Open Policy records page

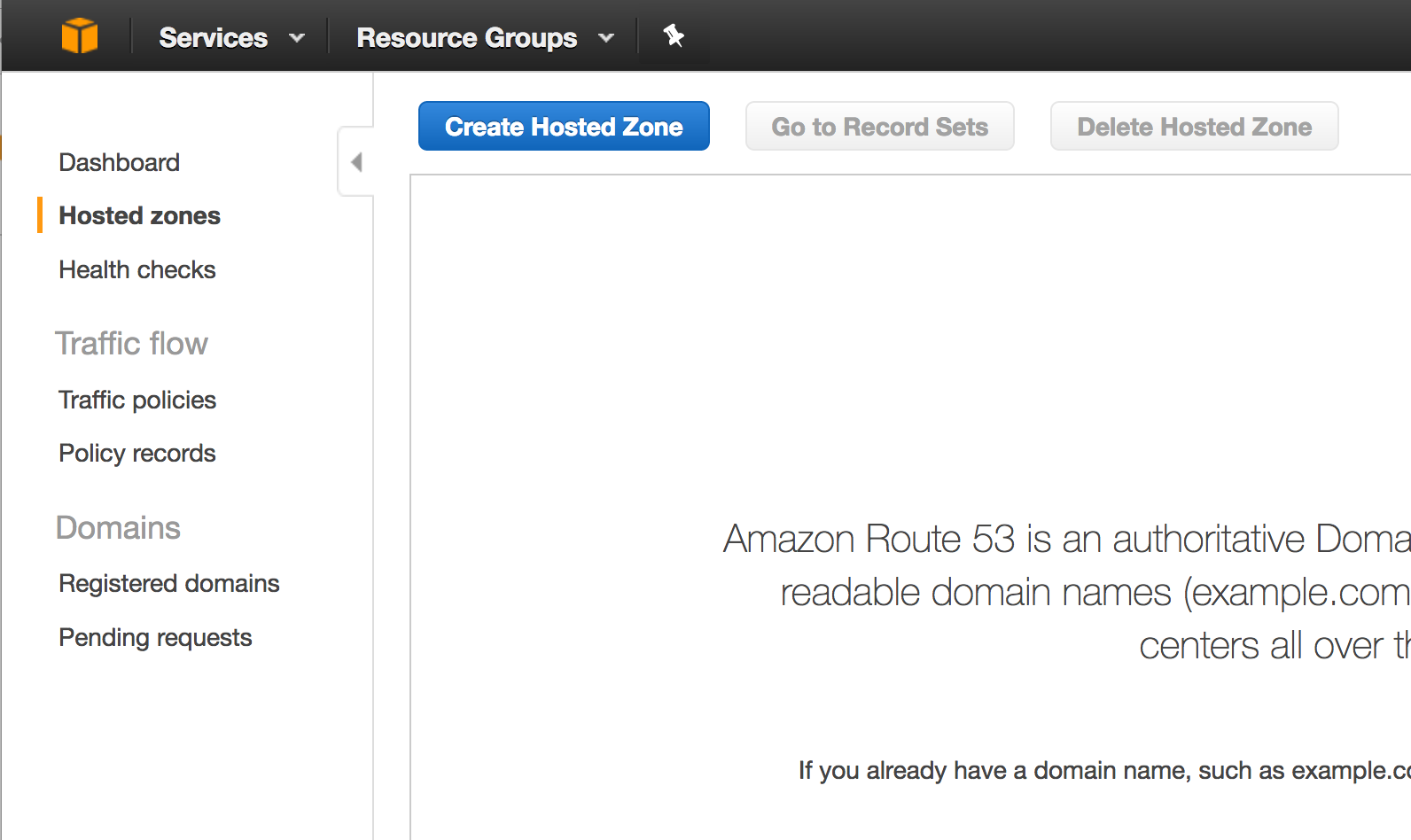coord(137,453)
